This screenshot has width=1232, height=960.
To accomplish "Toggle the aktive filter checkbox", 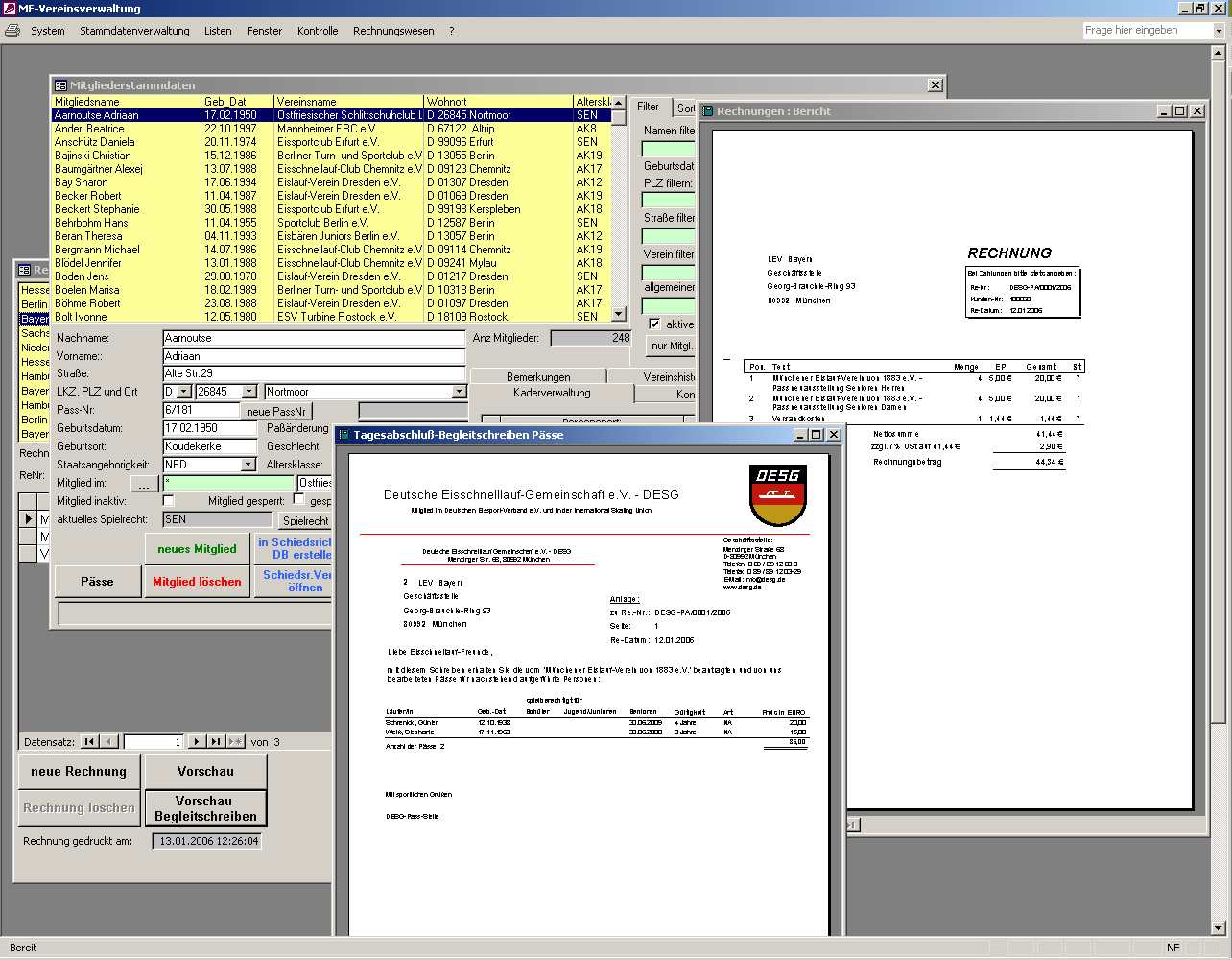I will tap(654, 324).
